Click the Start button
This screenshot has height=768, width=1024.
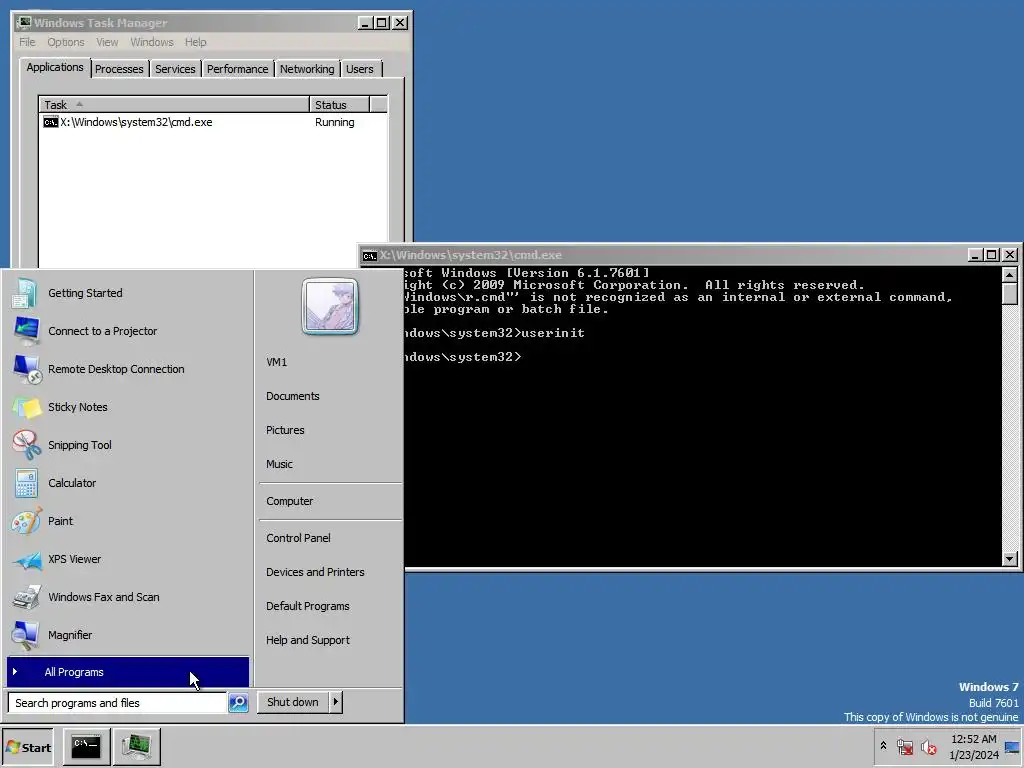click(27, 747)
